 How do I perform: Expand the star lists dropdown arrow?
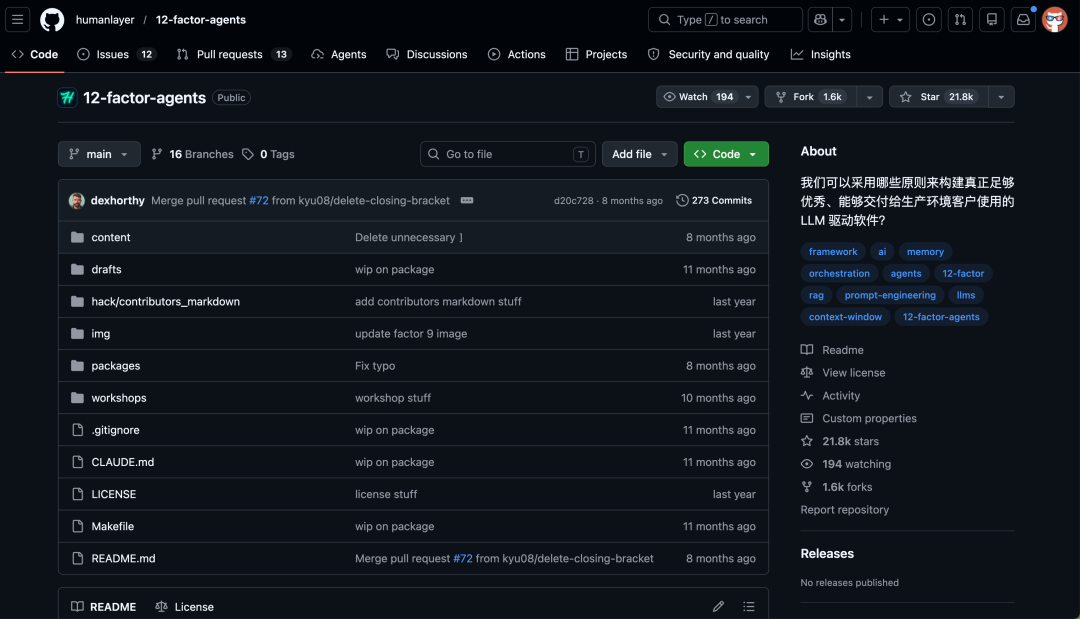pos(1001,97)
